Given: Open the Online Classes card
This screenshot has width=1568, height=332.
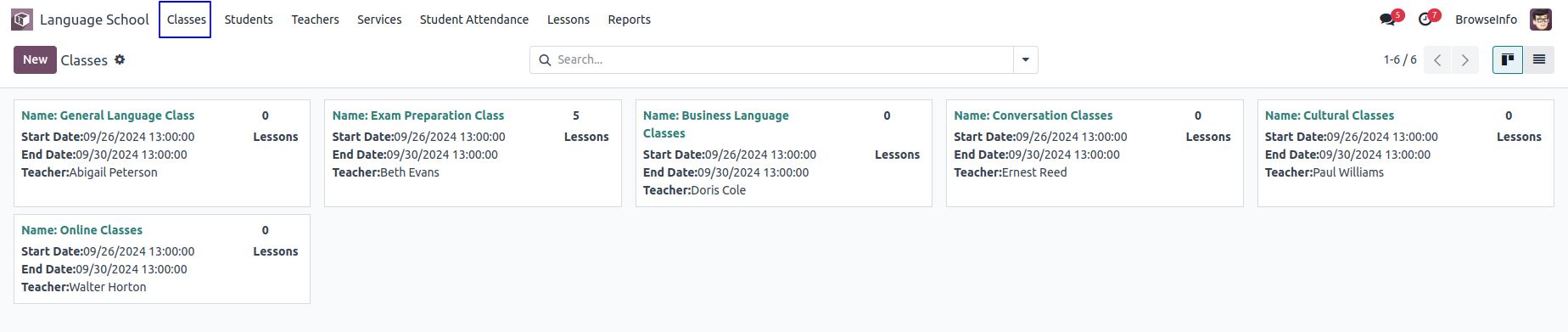Looking at the screenshot, I should 162,259.
